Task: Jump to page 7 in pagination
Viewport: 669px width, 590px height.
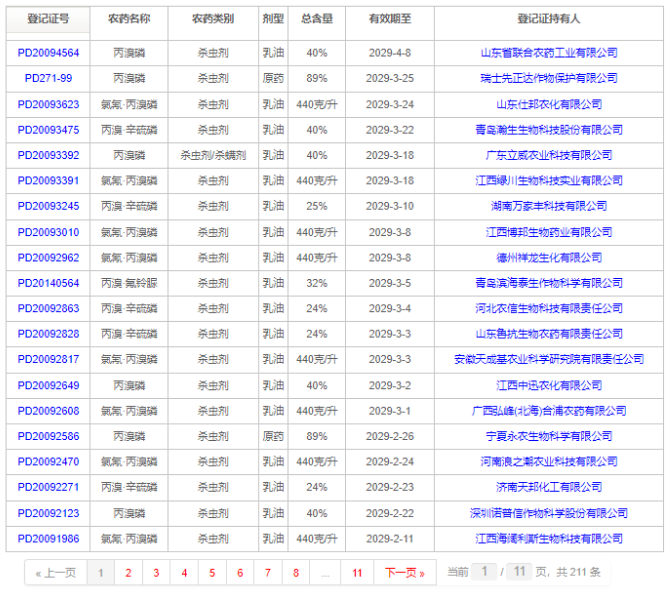Action: (268, 573)
